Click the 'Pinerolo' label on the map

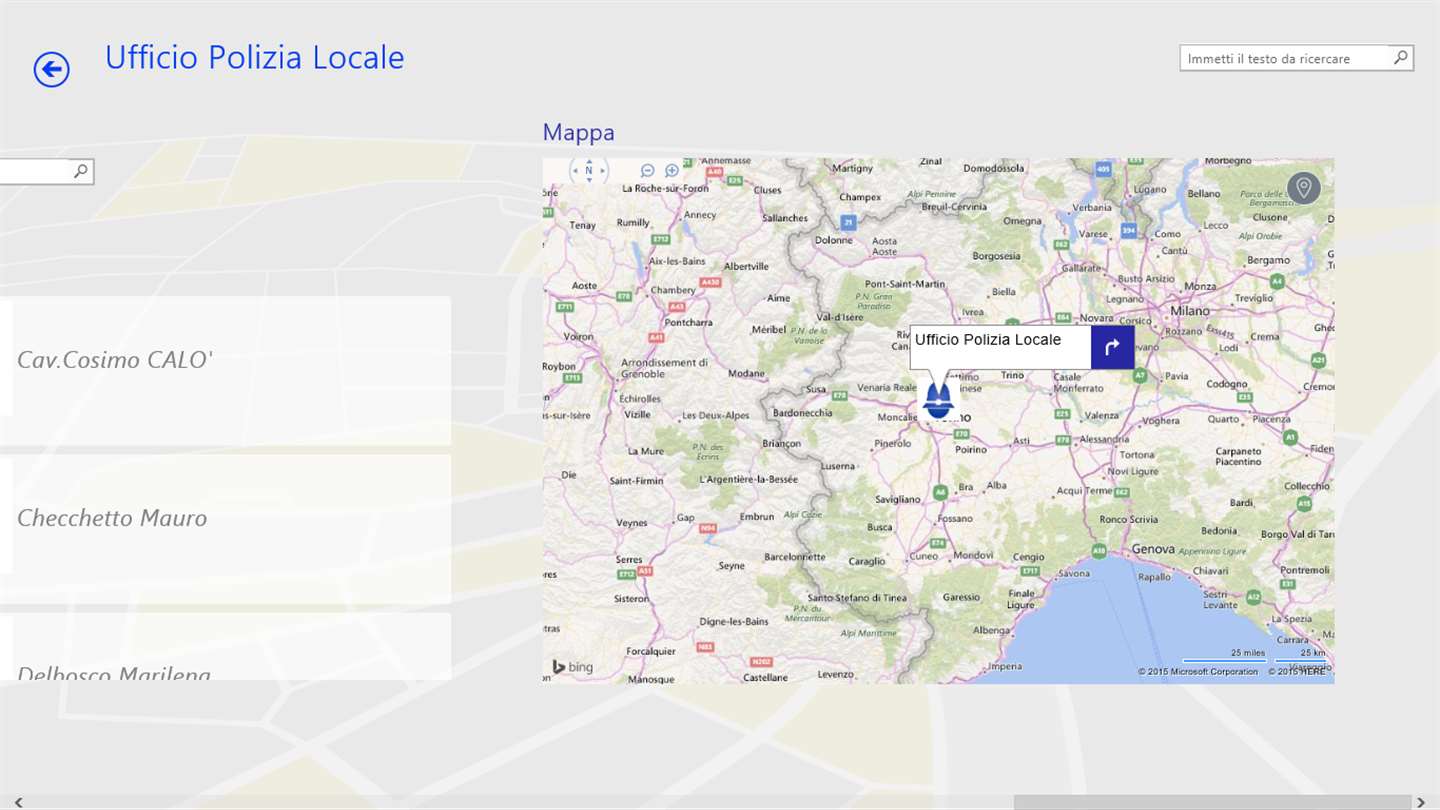click(x=892, y=443)
